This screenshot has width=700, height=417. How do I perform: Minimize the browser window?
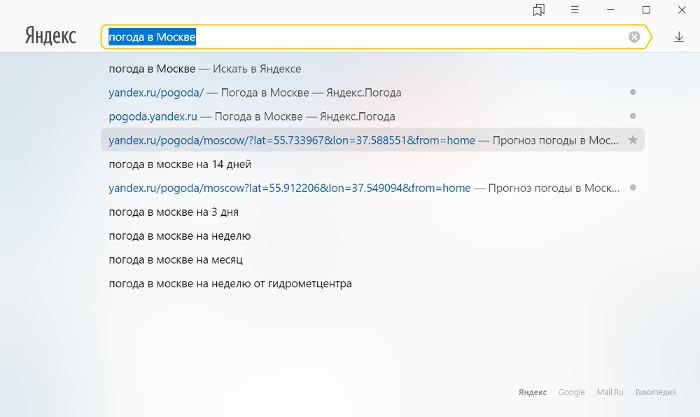click(610, 9)
